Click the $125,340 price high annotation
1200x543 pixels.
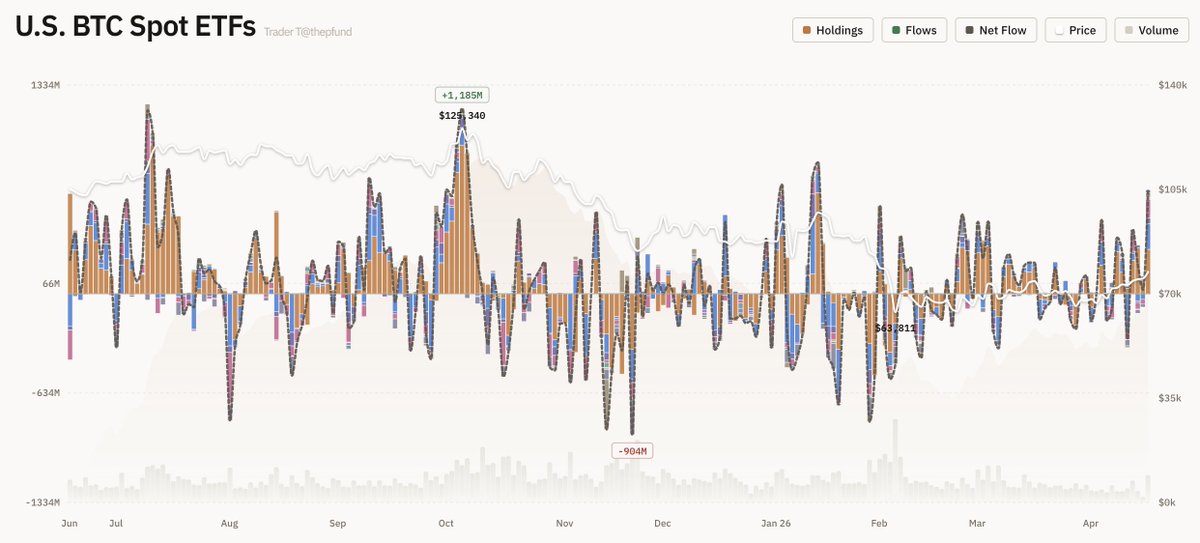tap(462, 116)
